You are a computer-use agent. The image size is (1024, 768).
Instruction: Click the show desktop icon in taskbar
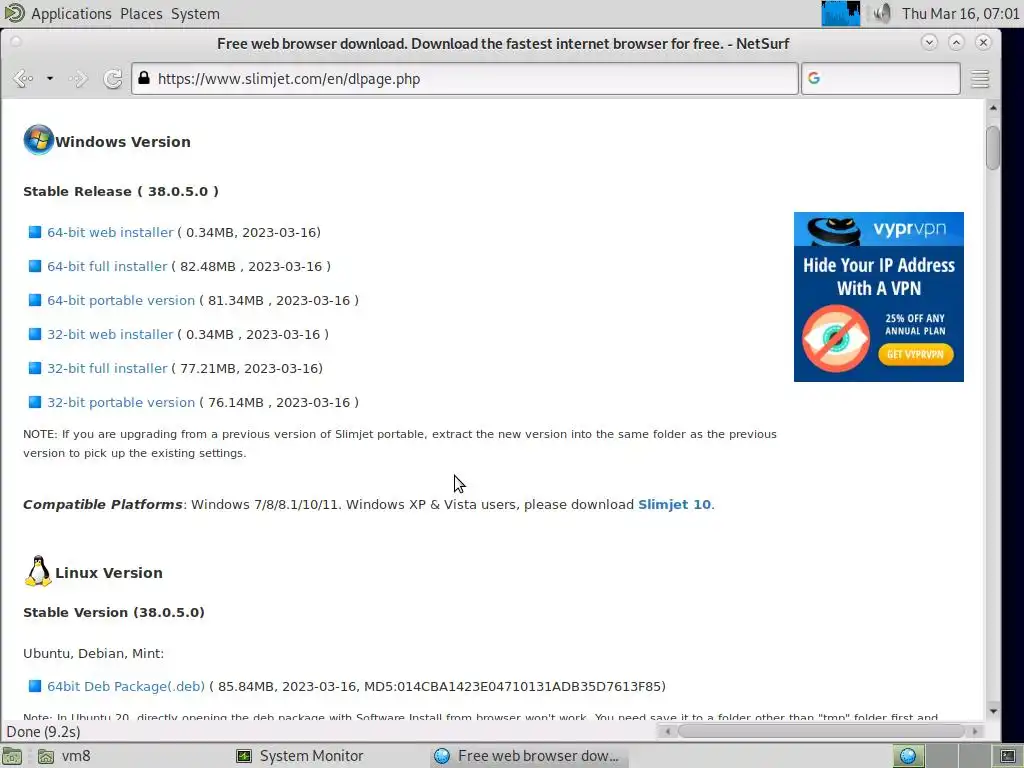click(12, 756)
